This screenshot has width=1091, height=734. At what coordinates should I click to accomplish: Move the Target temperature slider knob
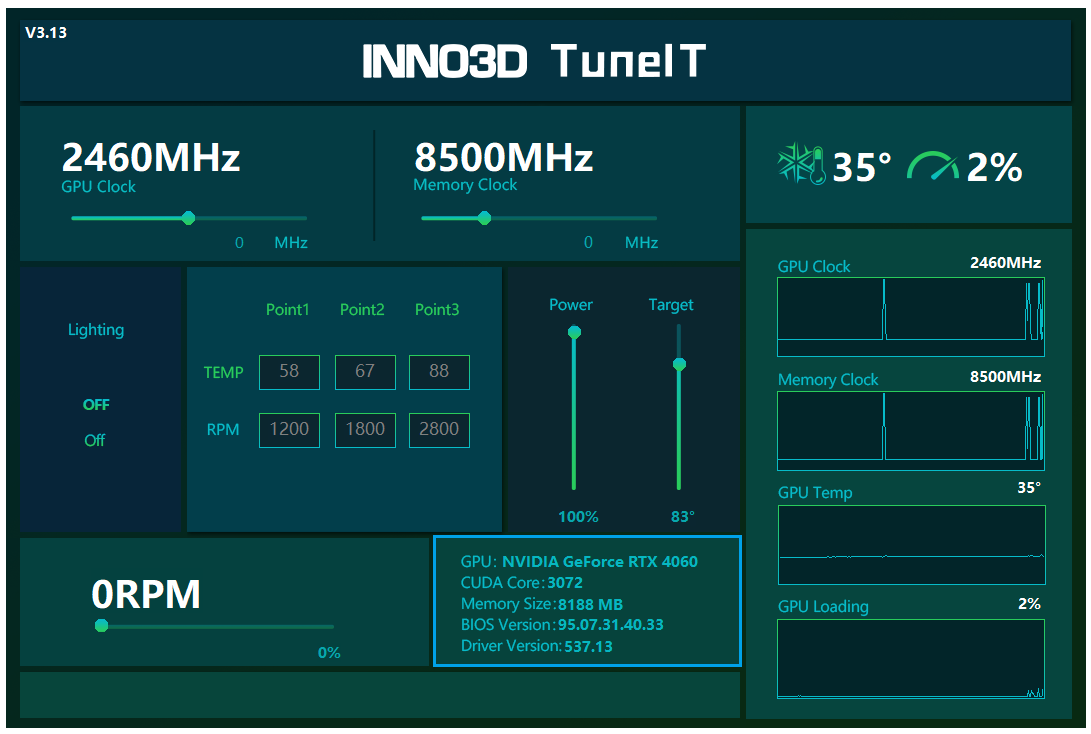[679, 364]
